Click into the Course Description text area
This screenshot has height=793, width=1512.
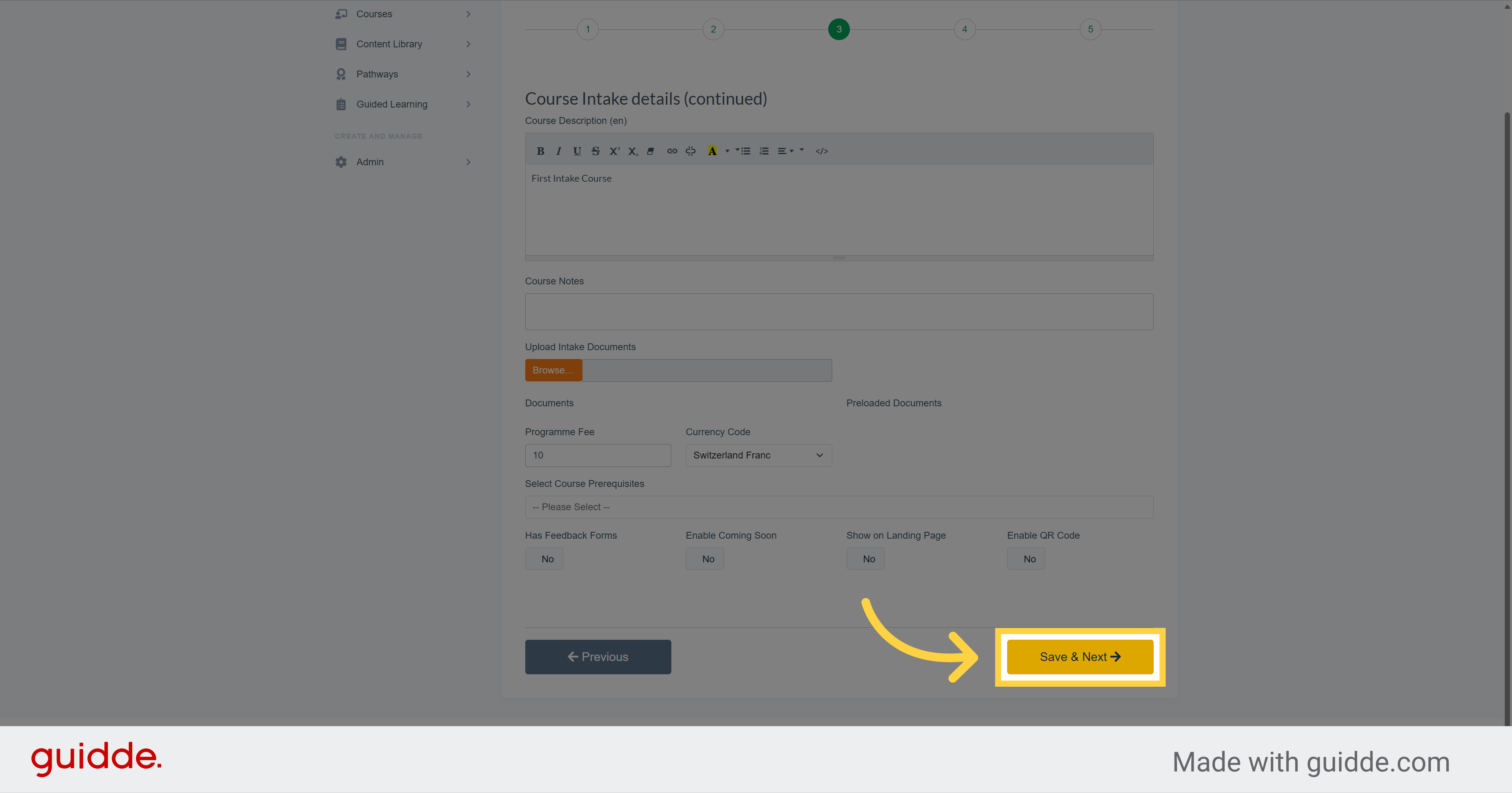click(839, 210)
